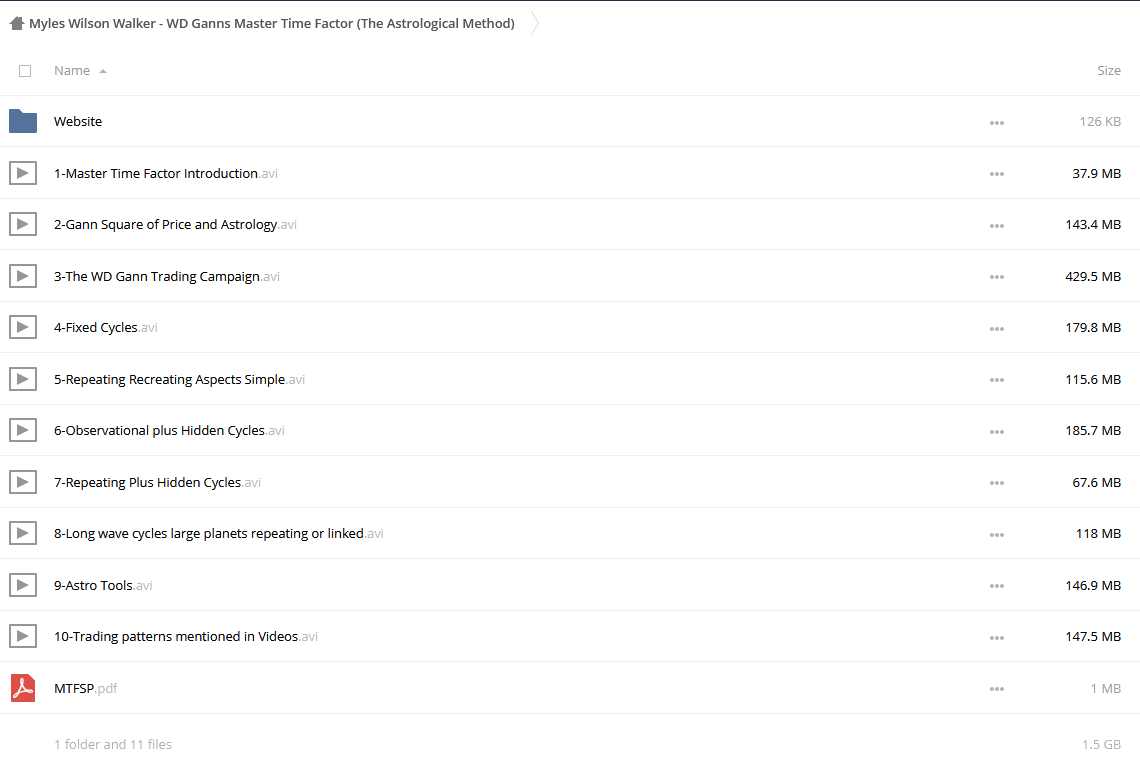This screenshot has height=763, width=1140.
Task: Click video icon for 2-Gann Square of Price
Action: click(x=23, y=224)
